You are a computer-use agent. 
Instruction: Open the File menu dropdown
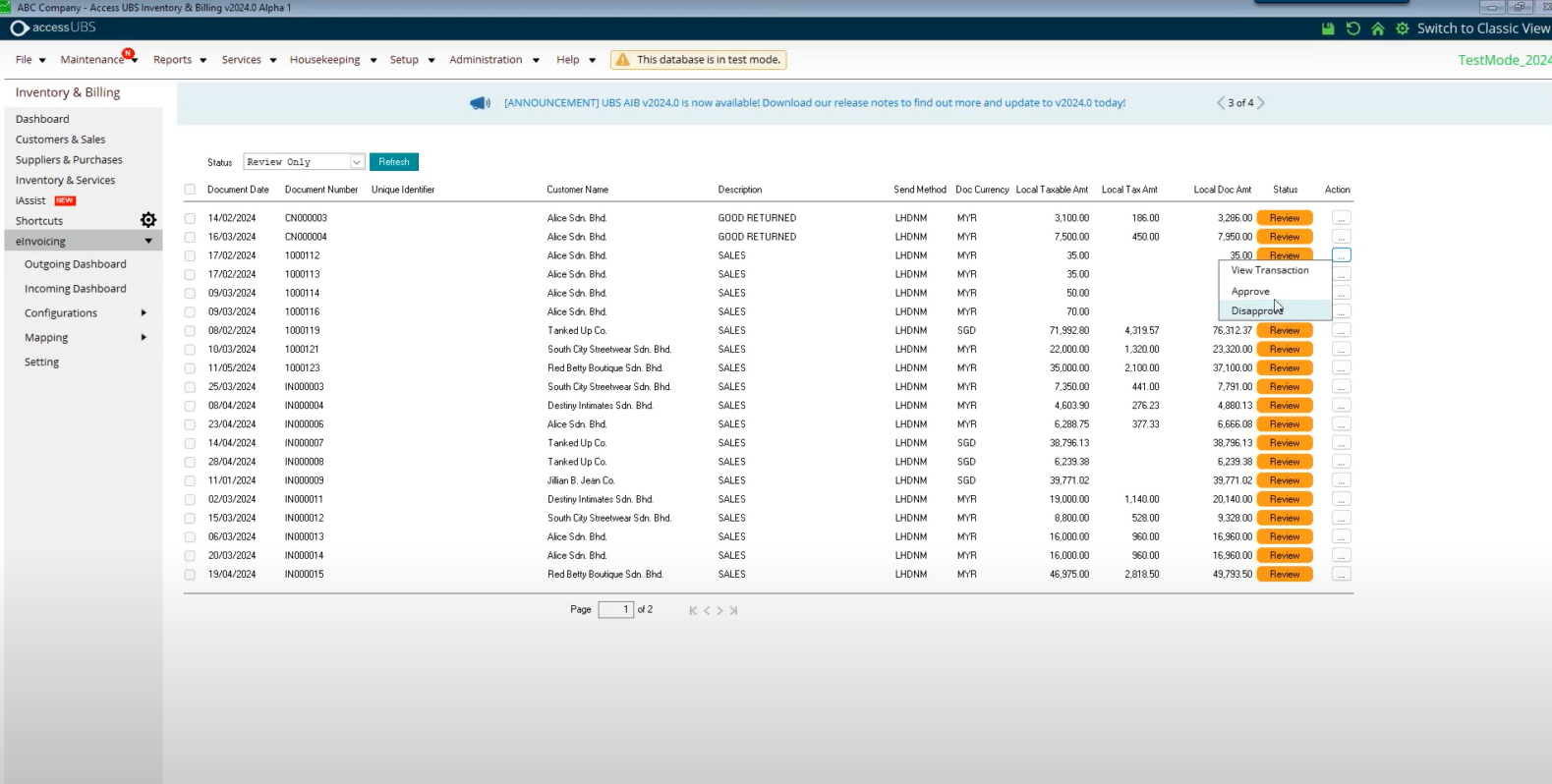click(30, 60)
